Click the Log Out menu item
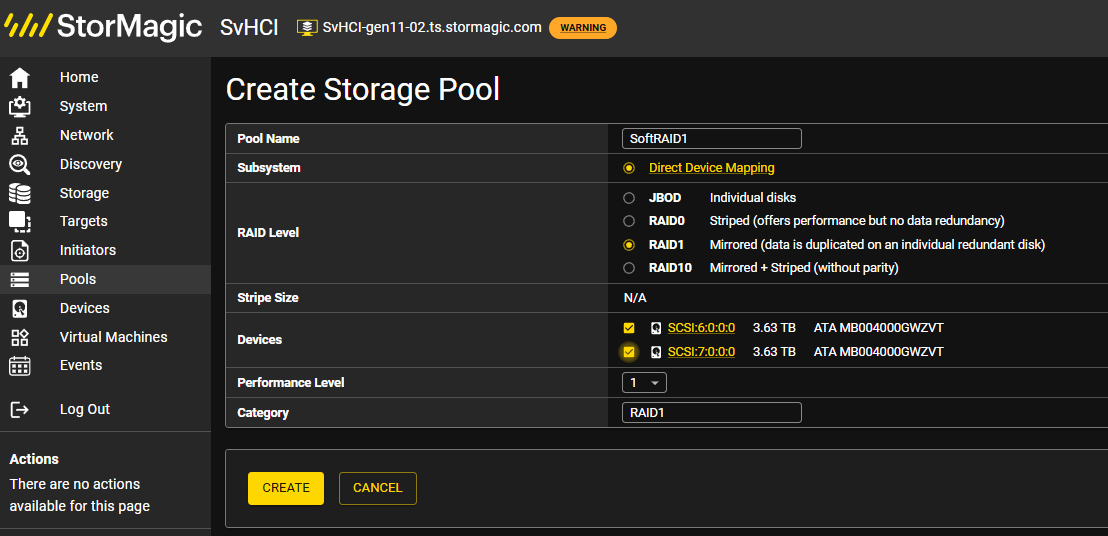 pyautogui.click(x=85, y=410)
